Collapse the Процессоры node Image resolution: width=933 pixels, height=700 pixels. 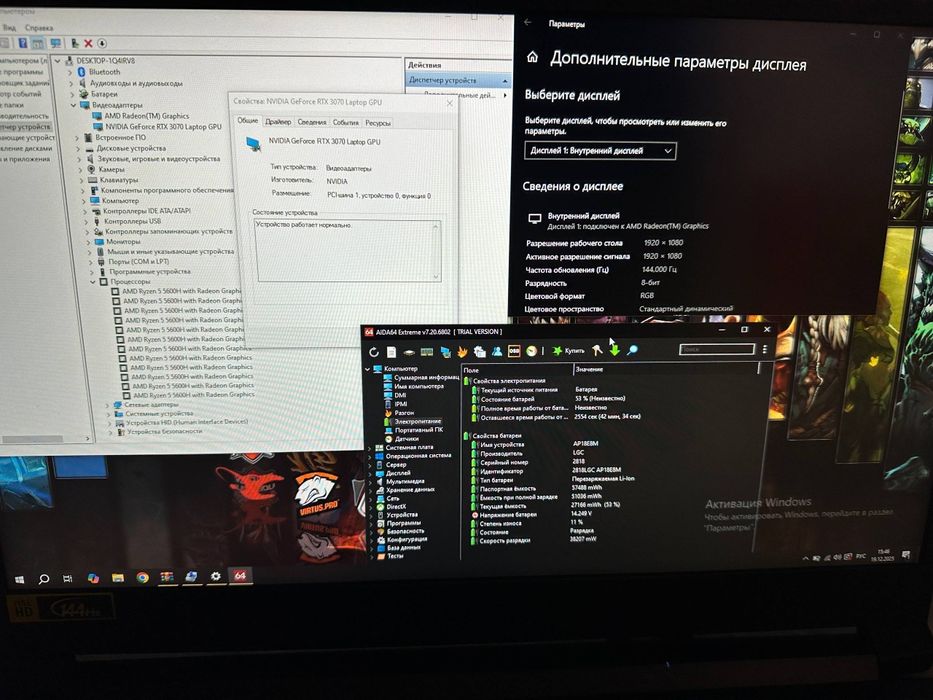pyautogui.click(x=92, y=282)
